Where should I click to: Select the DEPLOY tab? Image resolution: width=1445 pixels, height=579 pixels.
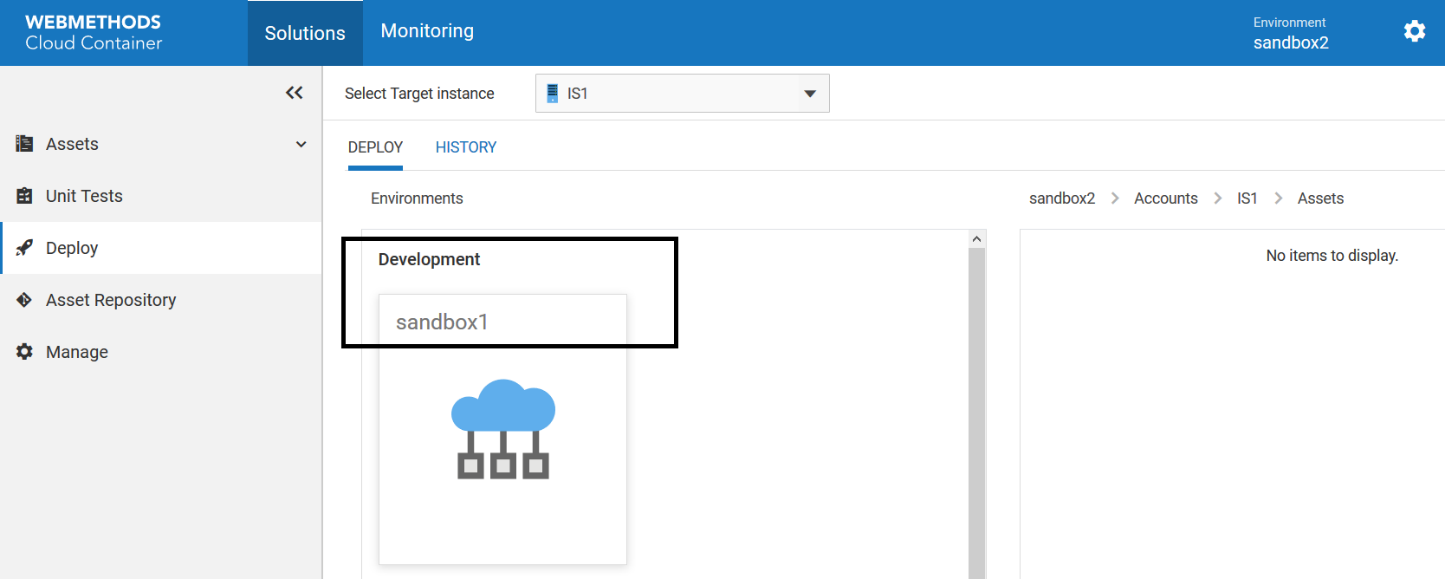coord(375,147)
